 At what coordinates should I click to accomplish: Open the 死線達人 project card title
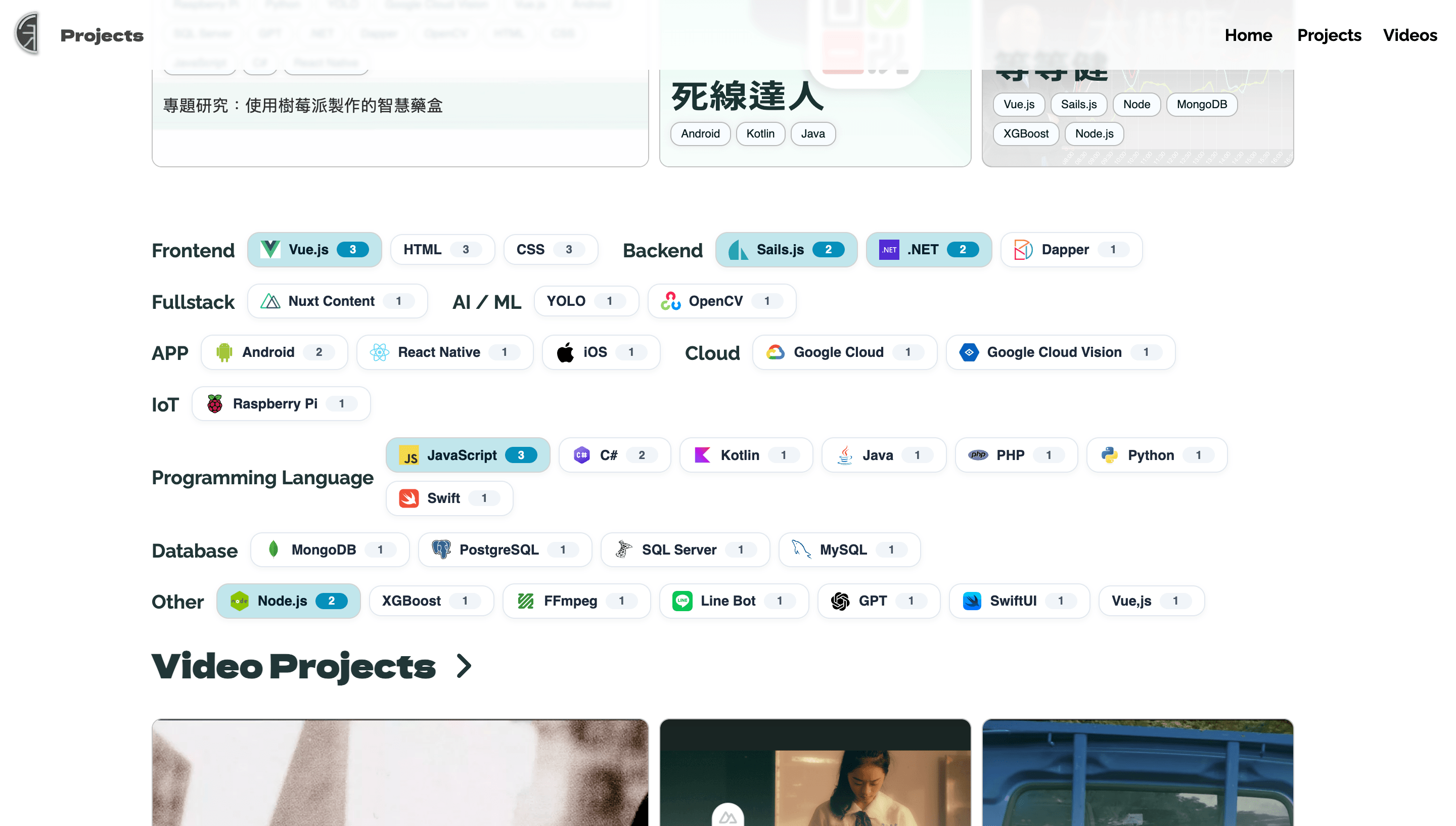[x=747, y=96]
